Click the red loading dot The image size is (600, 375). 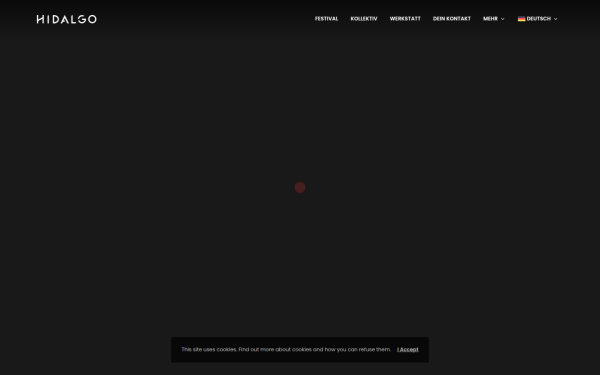[x=300, y=188]
